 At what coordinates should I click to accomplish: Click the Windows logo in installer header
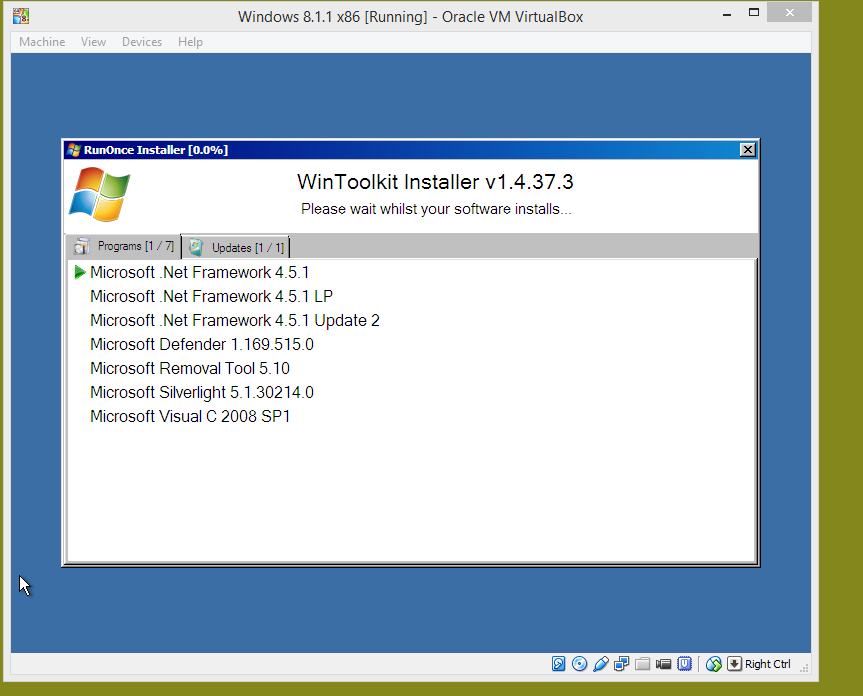[x=100, y=194]
